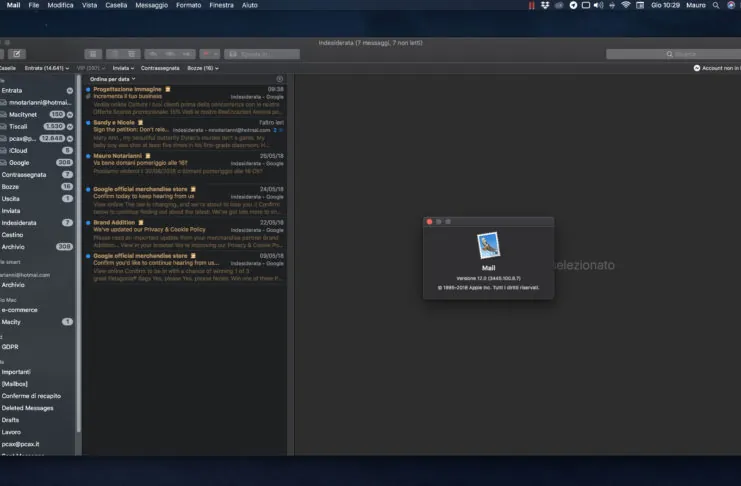Click the volume icon in menu bar
This screenshot has width=741, height=486.
click(599, 5)
